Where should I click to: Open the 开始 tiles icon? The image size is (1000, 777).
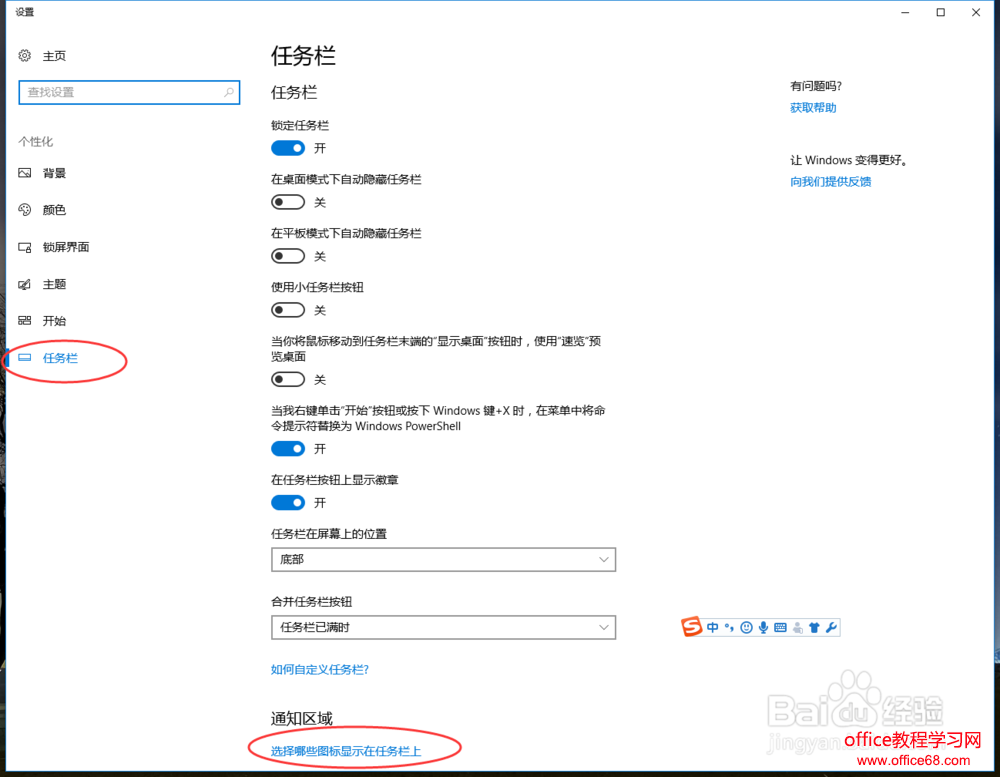coord(25,320)
